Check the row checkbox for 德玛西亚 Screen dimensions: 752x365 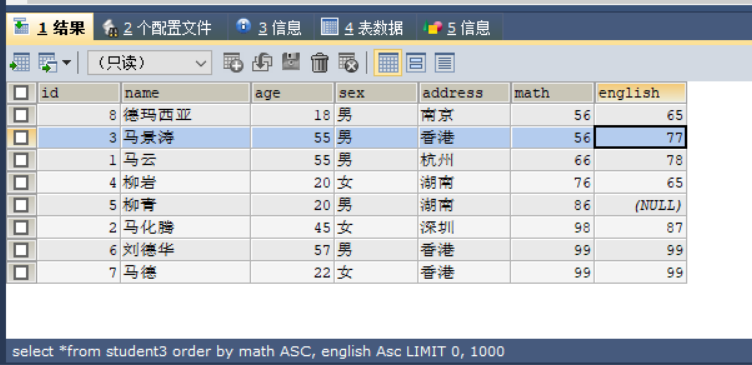click(21, 115)
